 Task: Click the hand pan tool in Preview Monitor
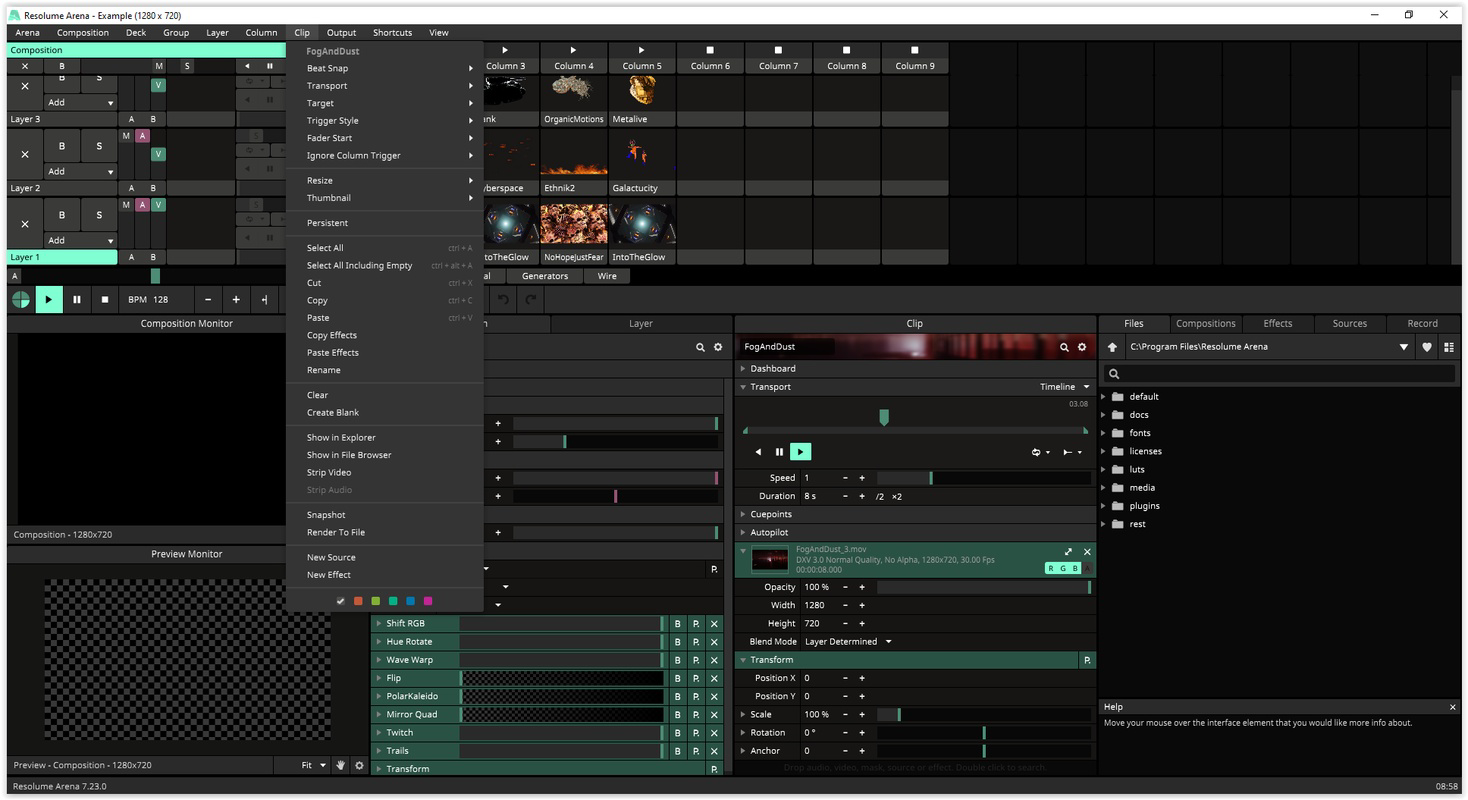pyautogui.click(x=340, y=765)
